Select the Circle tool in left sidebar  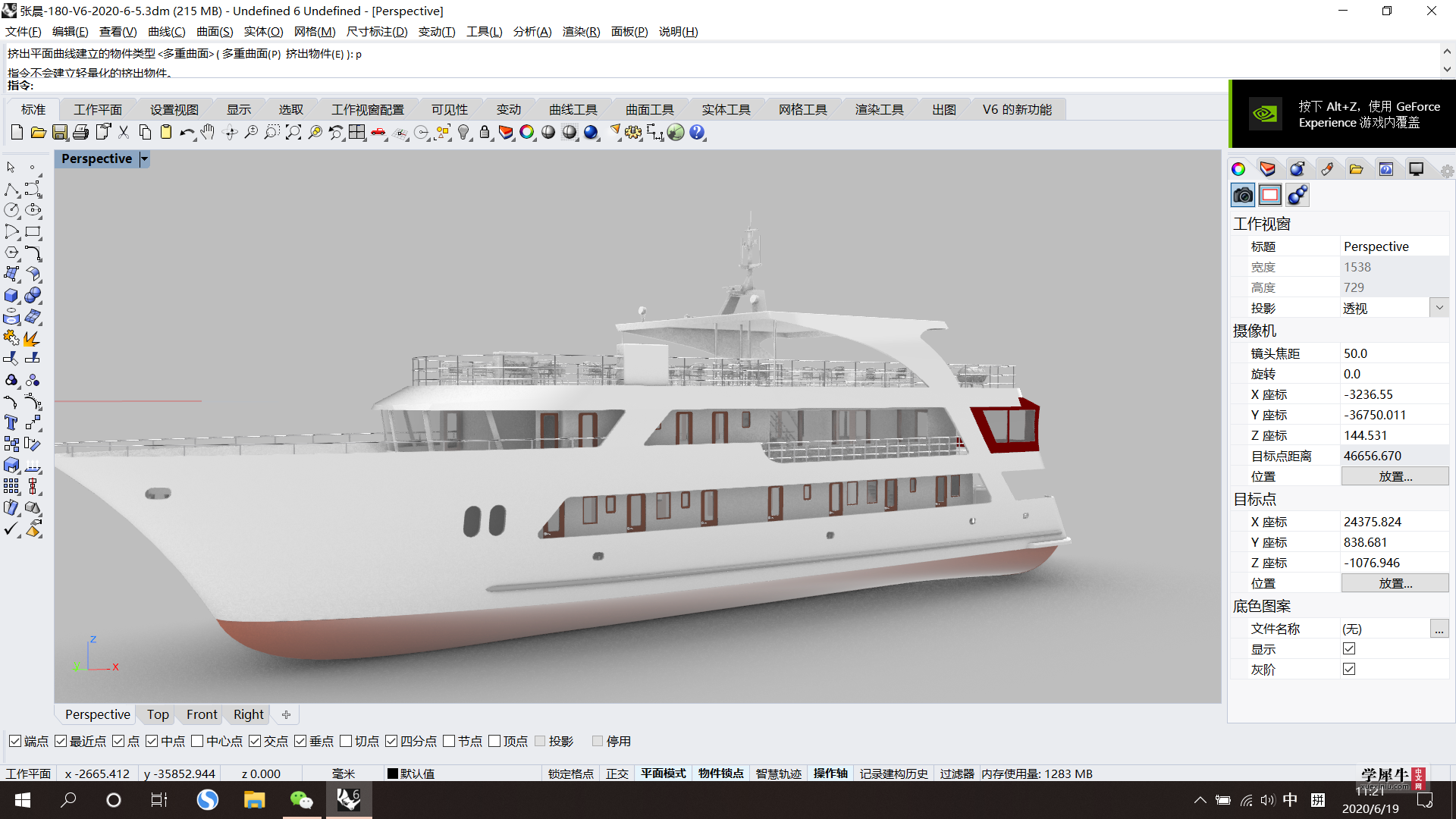[x=11, y=210]
